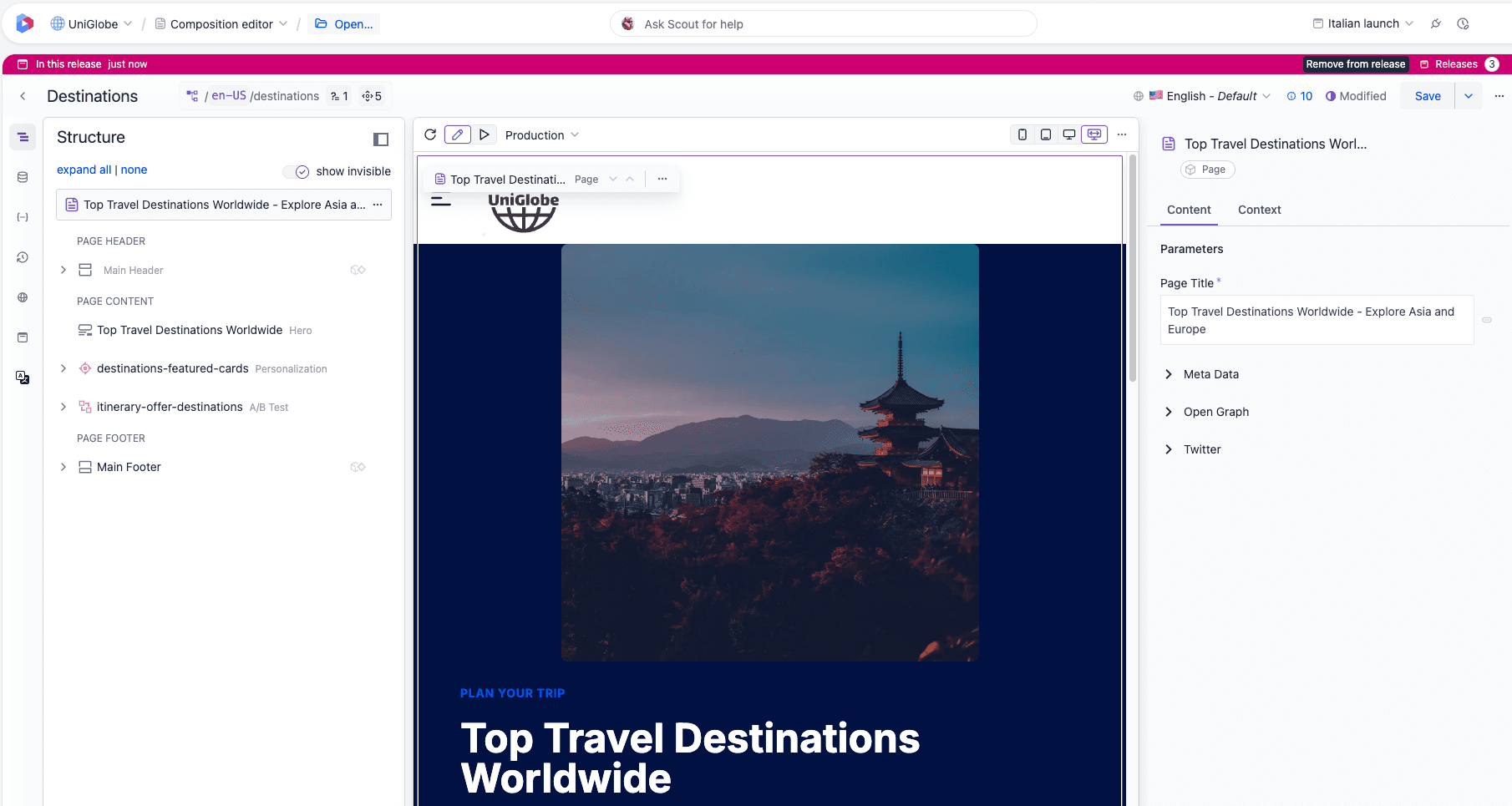Refresh the preview with reload icon

pyautogui.click(x=430, y=134)
